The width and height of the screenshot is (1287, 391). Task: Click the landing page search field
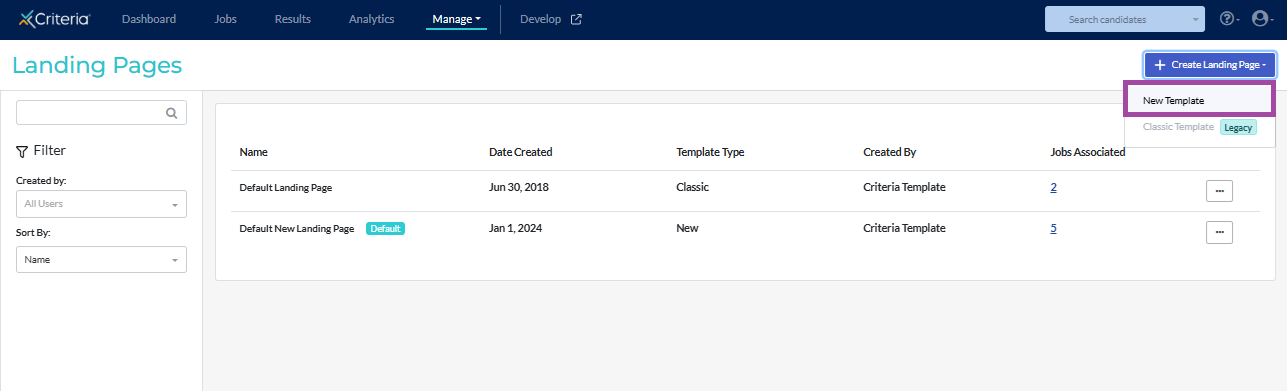101,113
